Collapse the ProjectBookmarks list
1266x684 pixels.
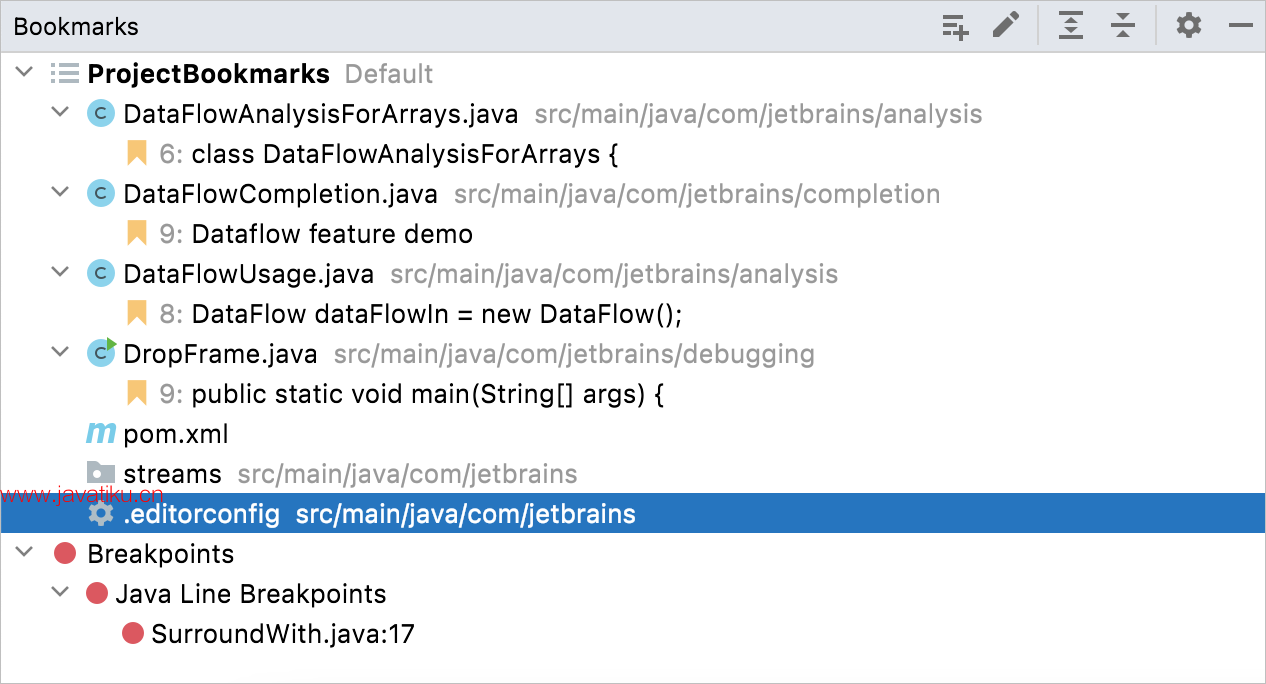coord(25,74)
